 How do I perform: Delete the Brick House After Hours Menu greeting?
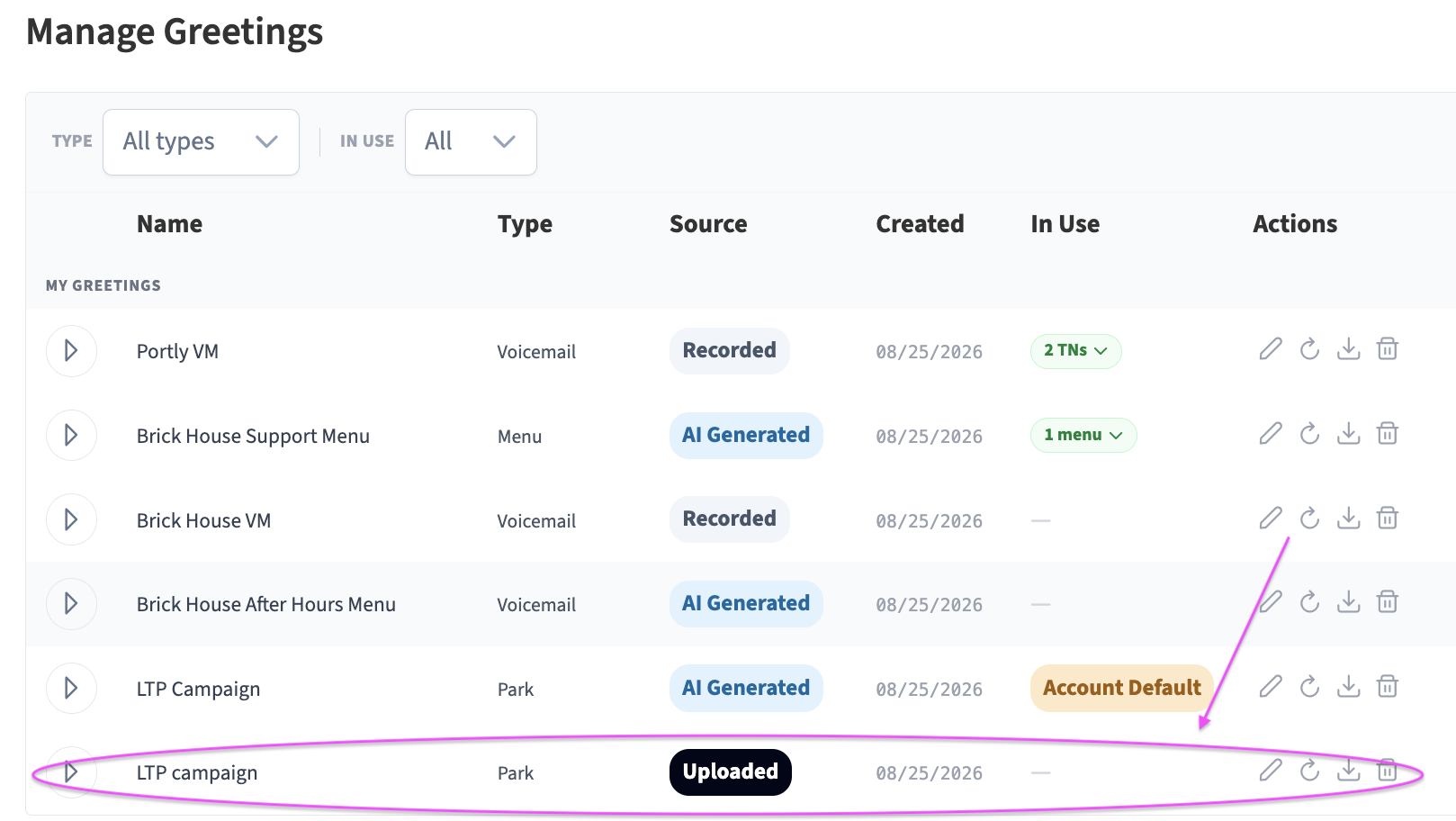coord(1388,601)
